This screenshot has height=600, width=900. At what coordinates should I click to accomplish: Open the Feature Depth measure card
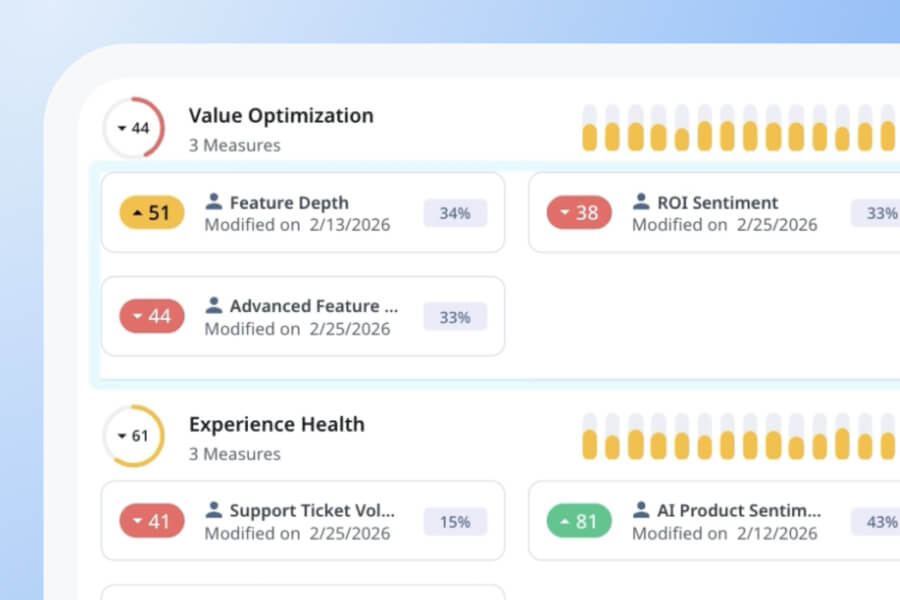tap(303, 212)
